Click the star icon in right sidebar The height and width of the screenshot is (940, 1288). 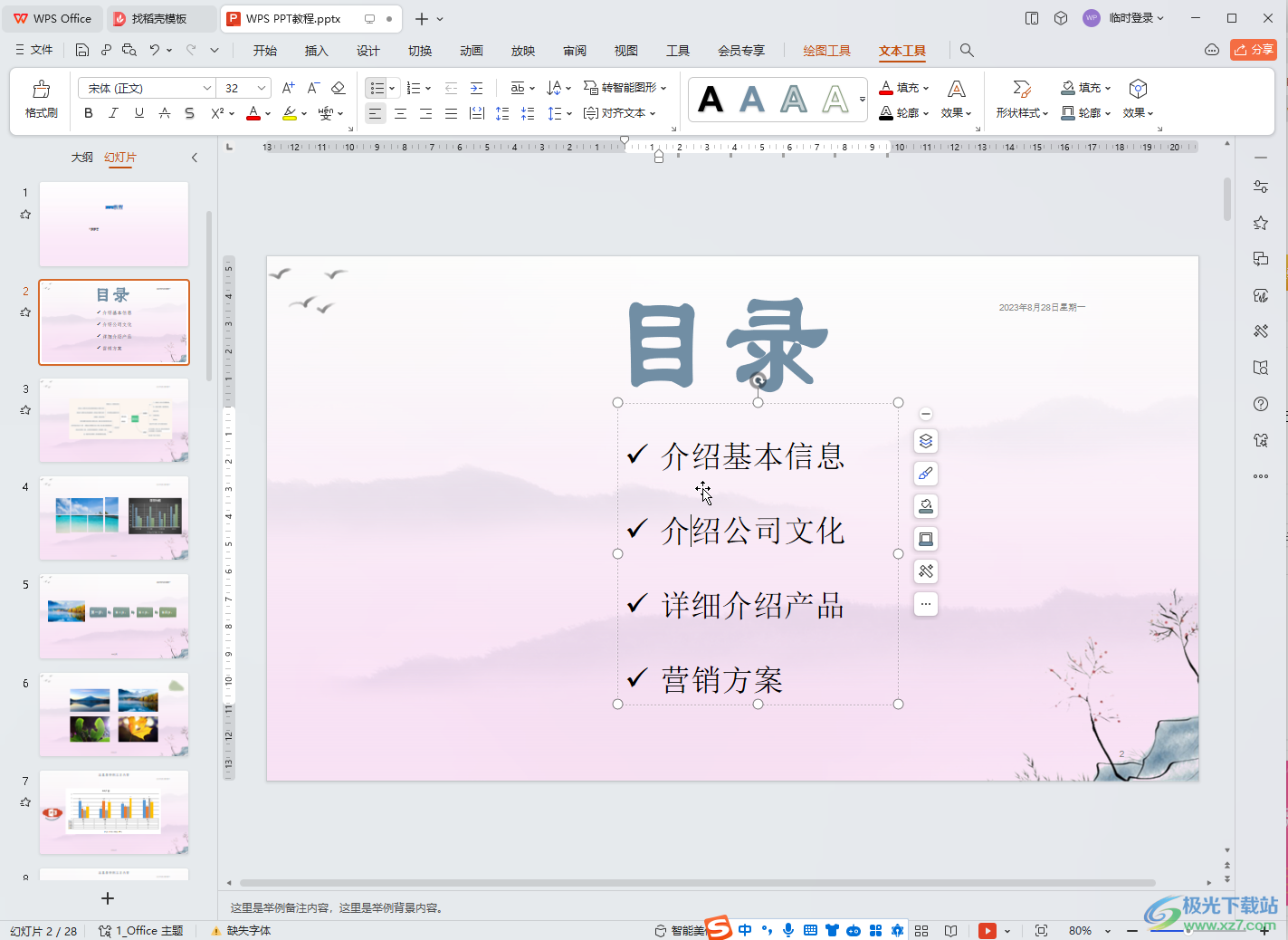coord(1261,223)
